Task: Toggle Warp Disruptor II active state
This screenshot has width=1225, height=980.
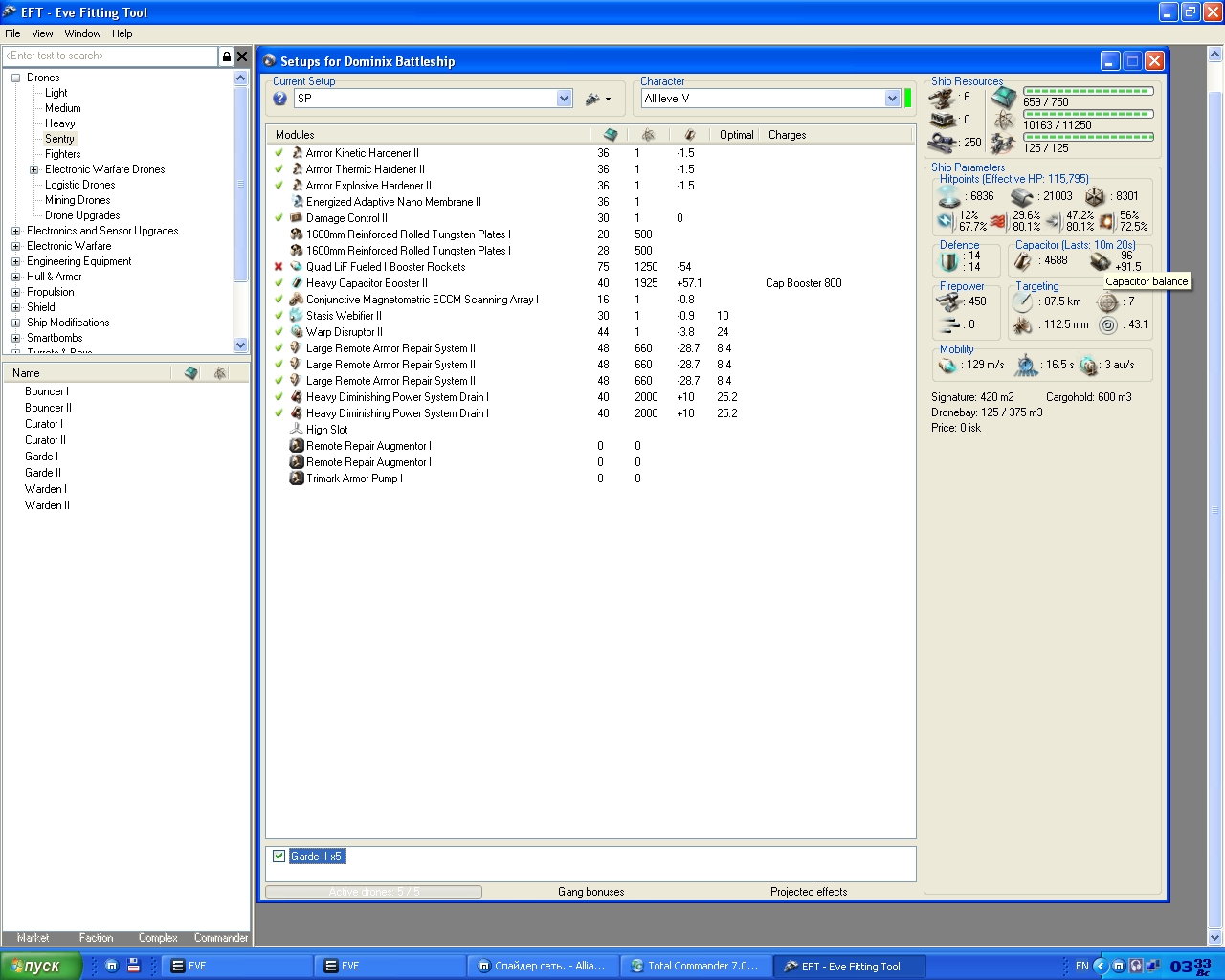Action: tap(278, 332)
